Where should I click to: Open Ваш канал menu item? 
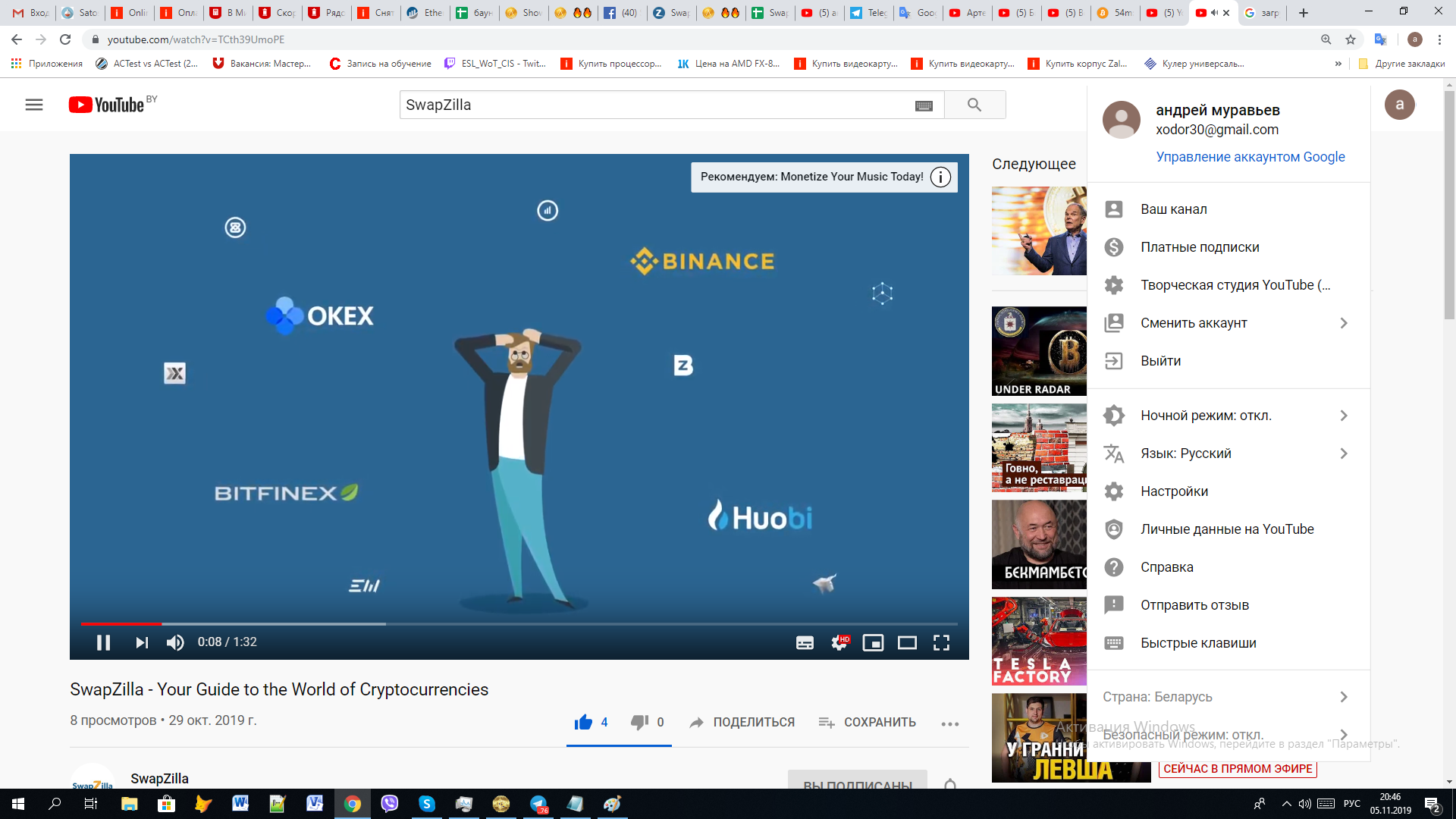1228,209
